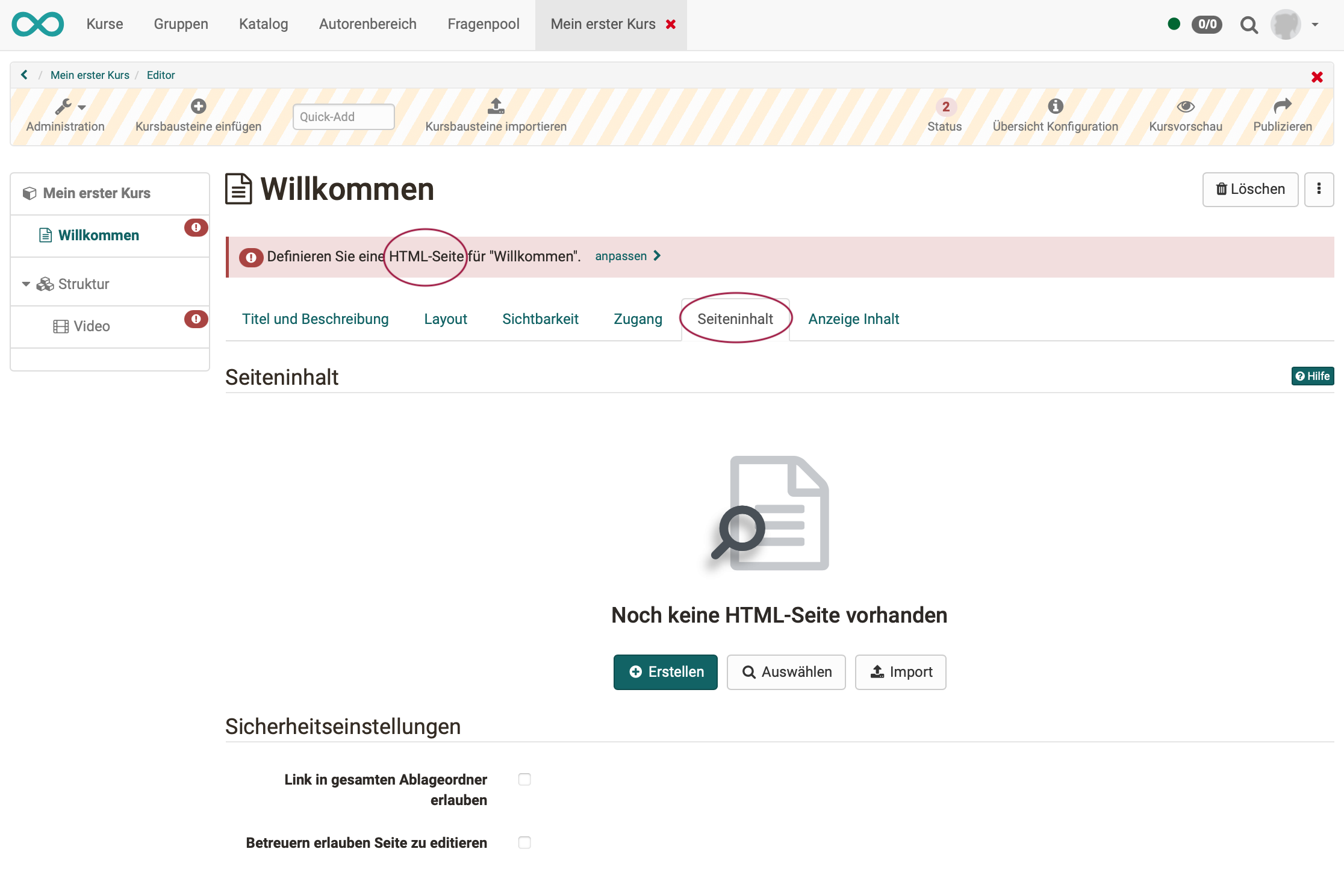Select the Video course node

pyautogui.click(x=92, y=326)
